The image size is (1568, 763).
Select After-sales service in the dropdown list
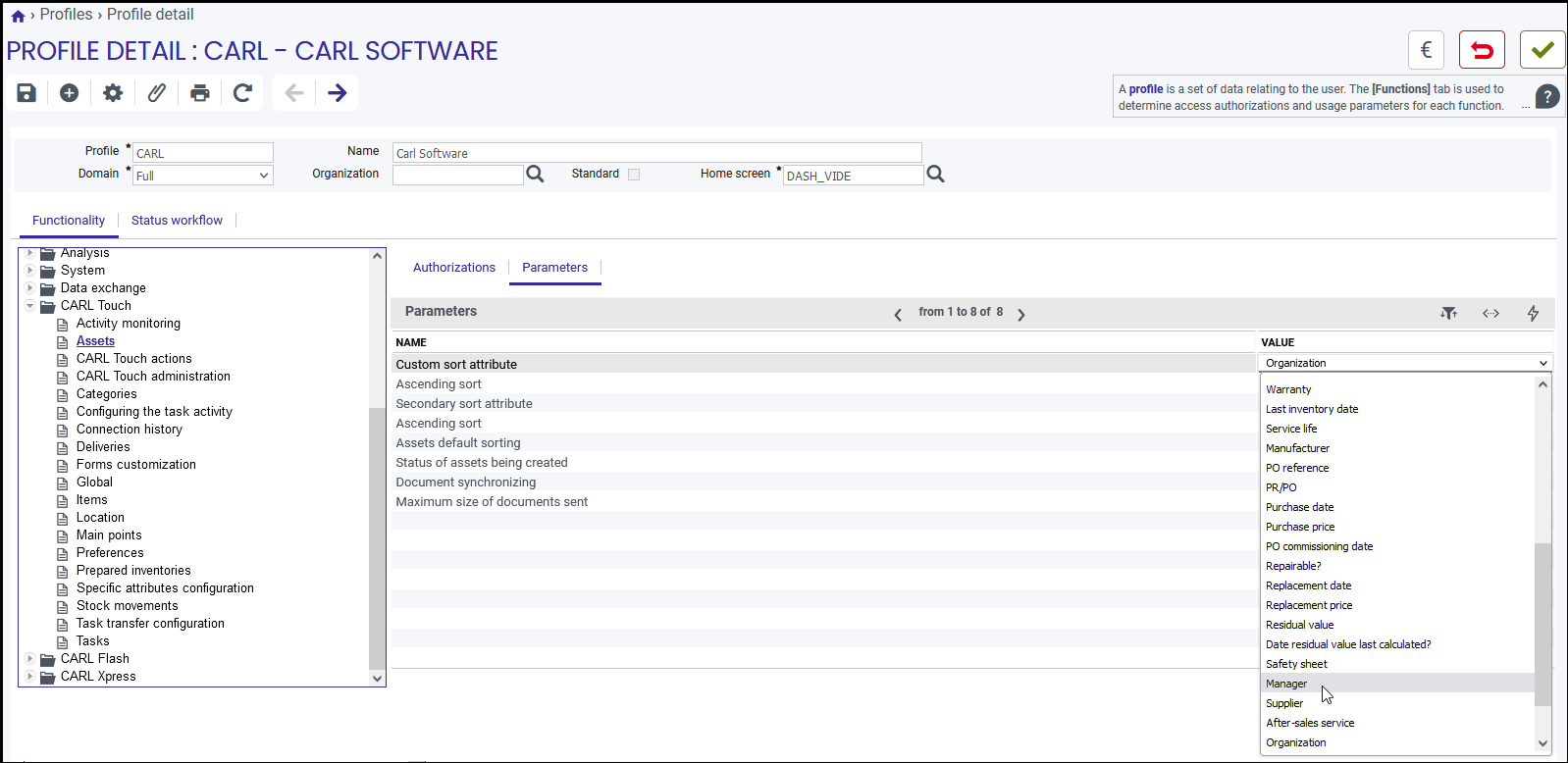pyautogui.click(x=1398, y=723)
